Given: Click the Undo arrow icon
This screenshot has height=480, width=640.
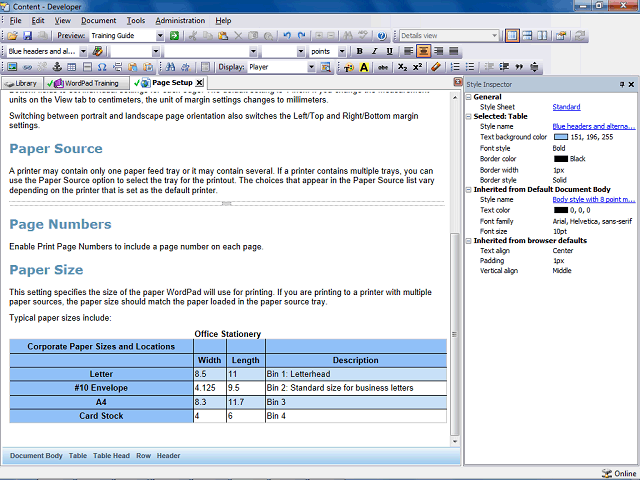Looking at the screenshot, I should [287, 36].
